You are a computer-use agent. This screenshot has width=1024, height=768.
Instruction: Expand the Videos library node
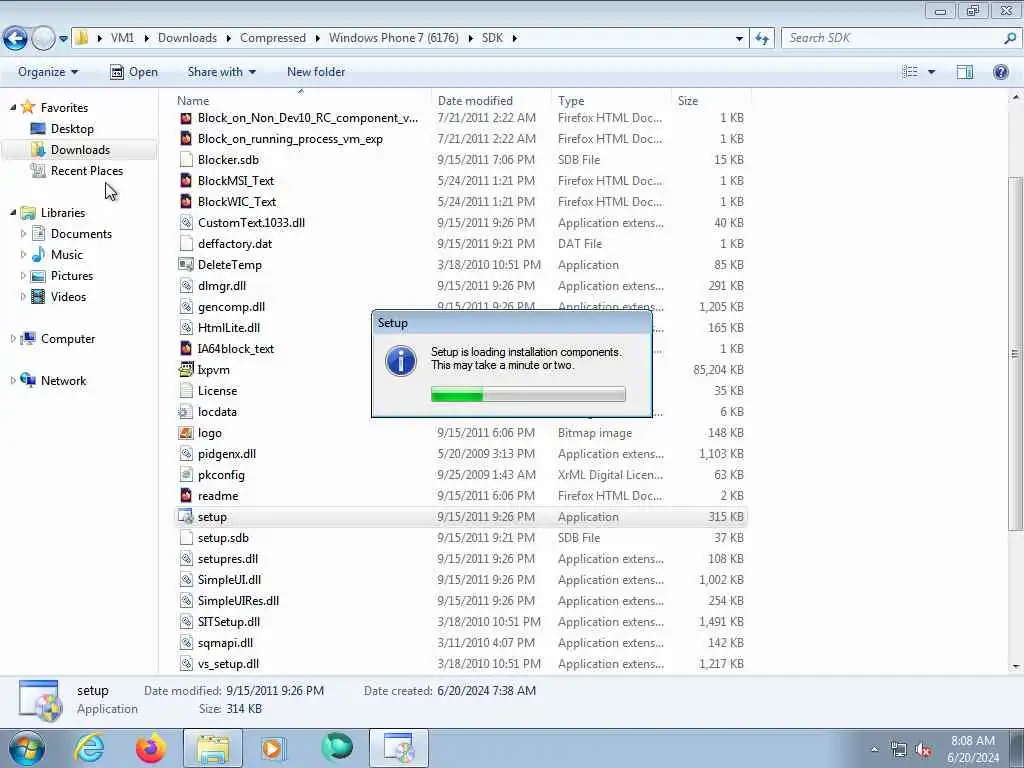click(x=24, y=296)
